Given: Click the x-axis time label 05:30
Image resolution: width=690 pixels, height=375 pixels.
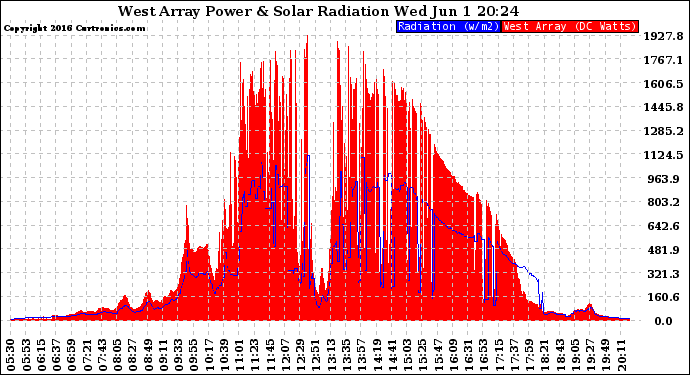Looking at the screenshot, I should [12, 355].
